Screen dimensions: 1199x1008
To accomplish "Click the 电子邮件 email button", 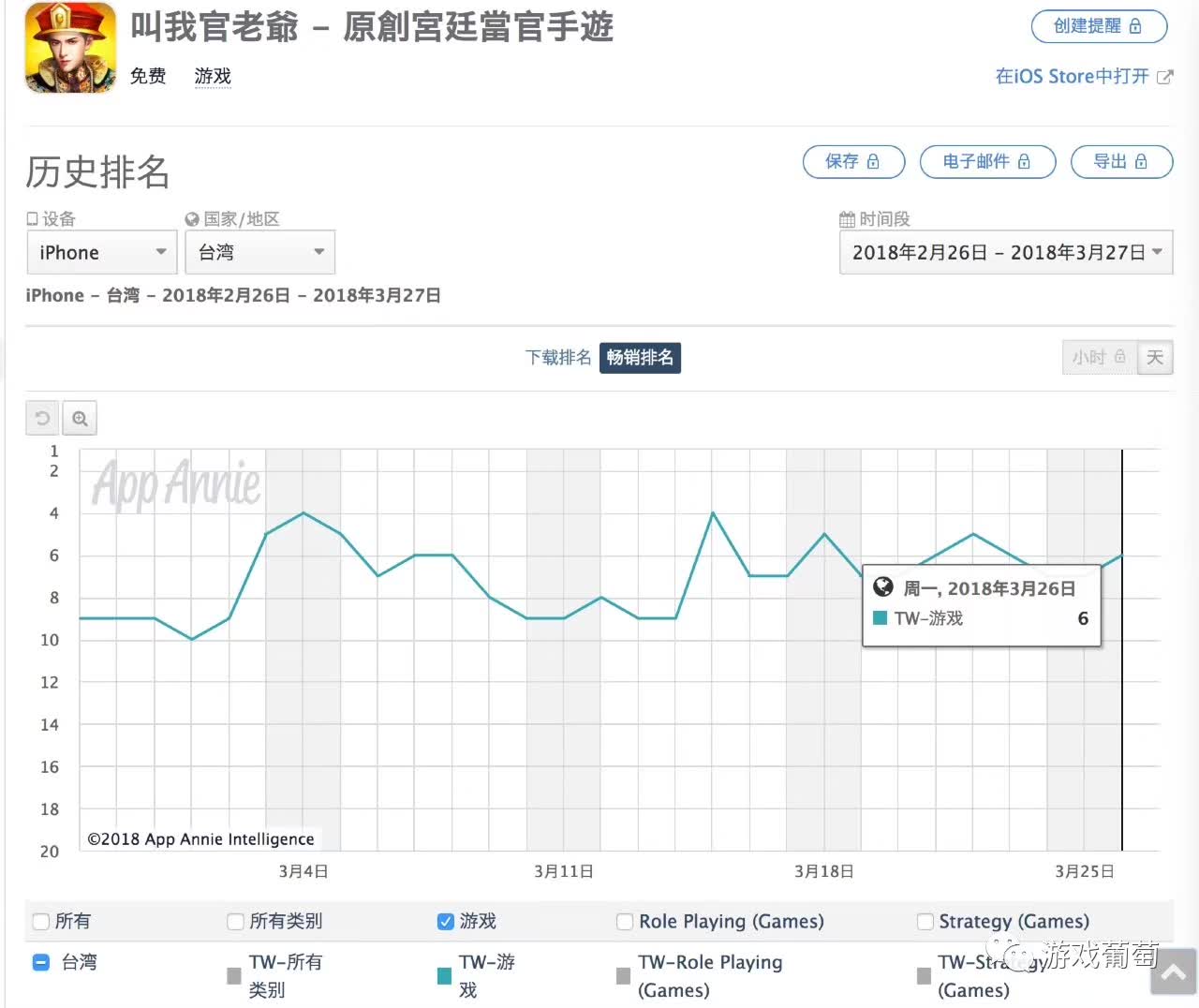I will [987, 162].
